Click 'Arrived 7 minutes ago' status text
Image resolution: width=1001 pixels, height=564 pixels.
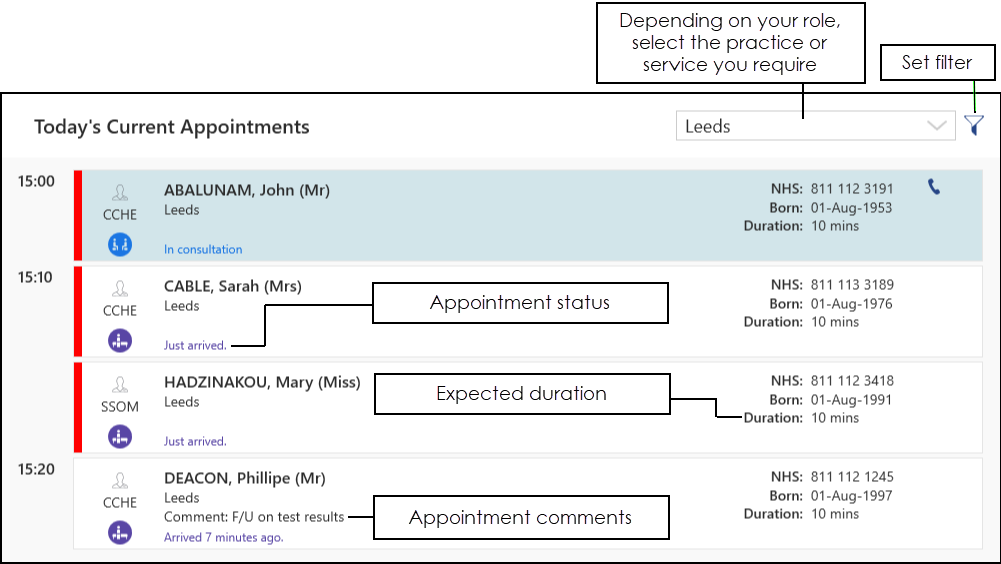(x=223, y=537)
